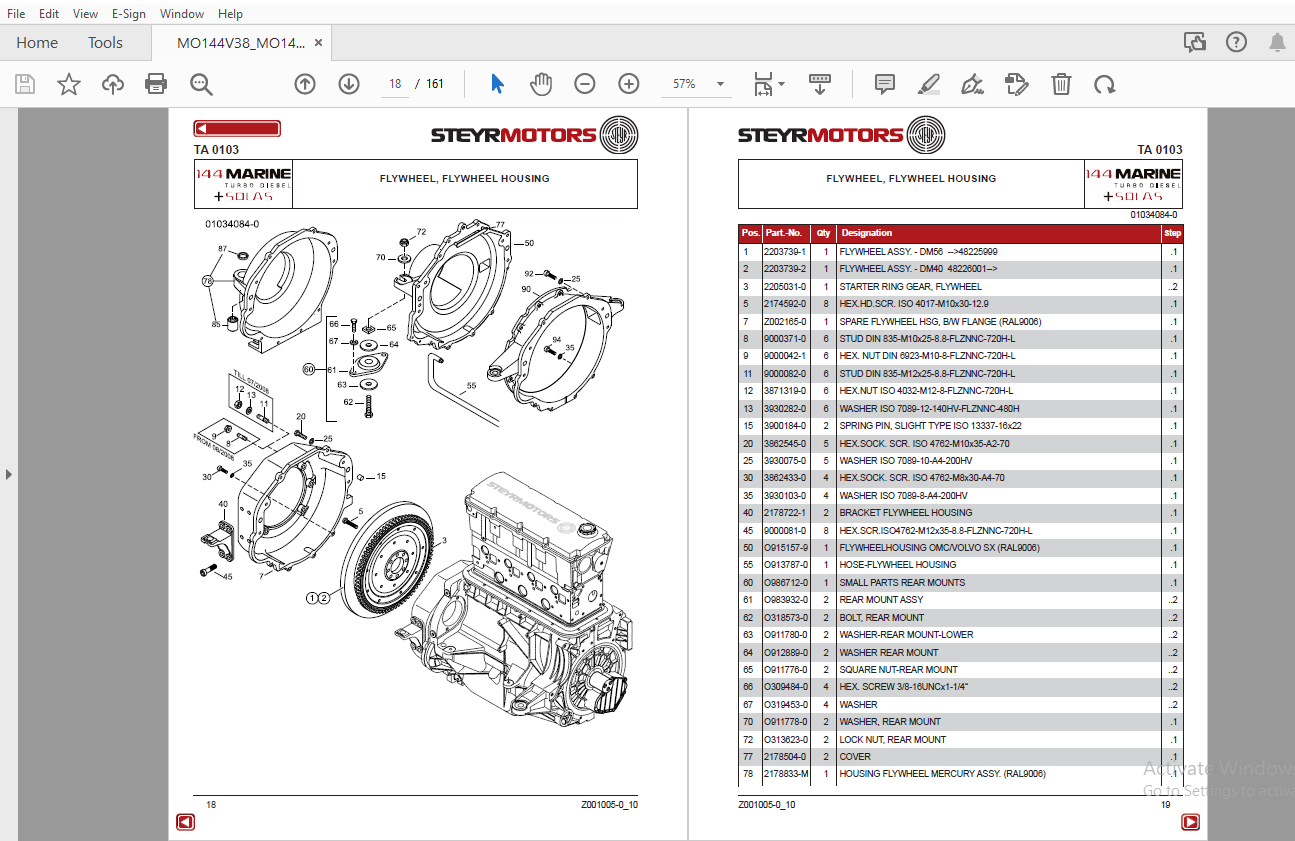Open the sign document pen tool

click(x=972, y=84)
